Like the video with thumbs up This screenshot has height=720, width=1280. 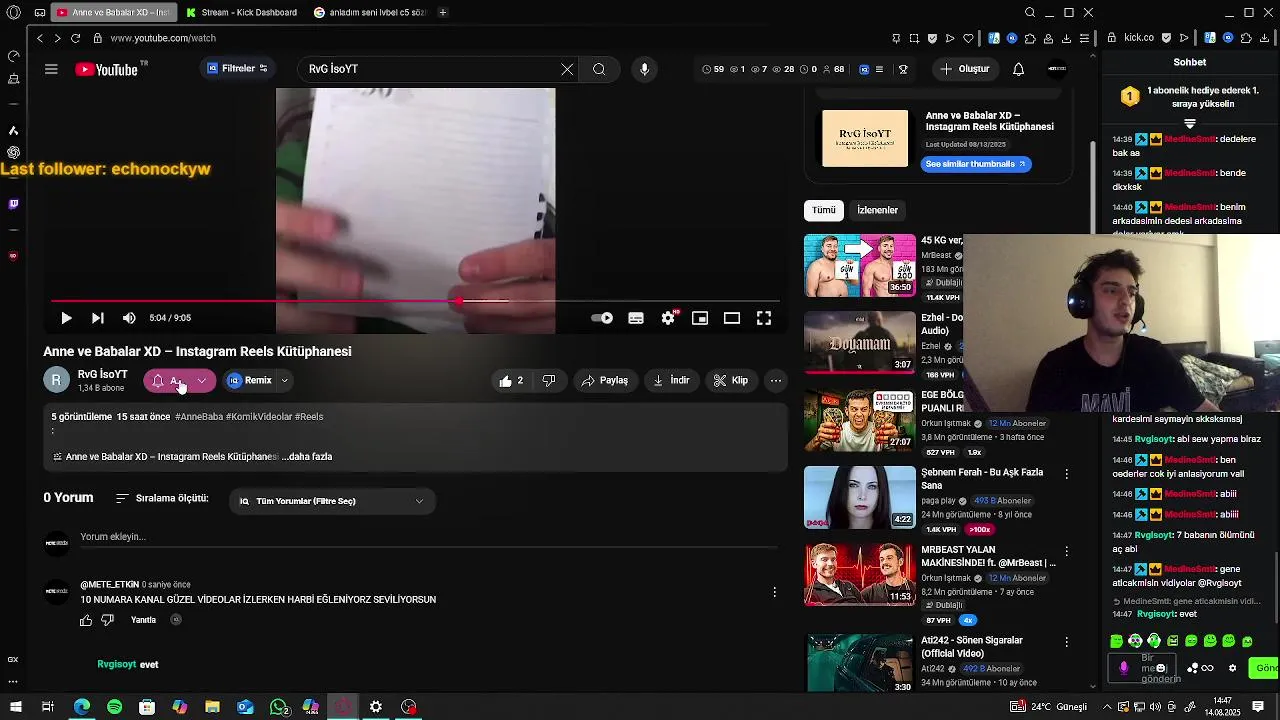(511, 380)
